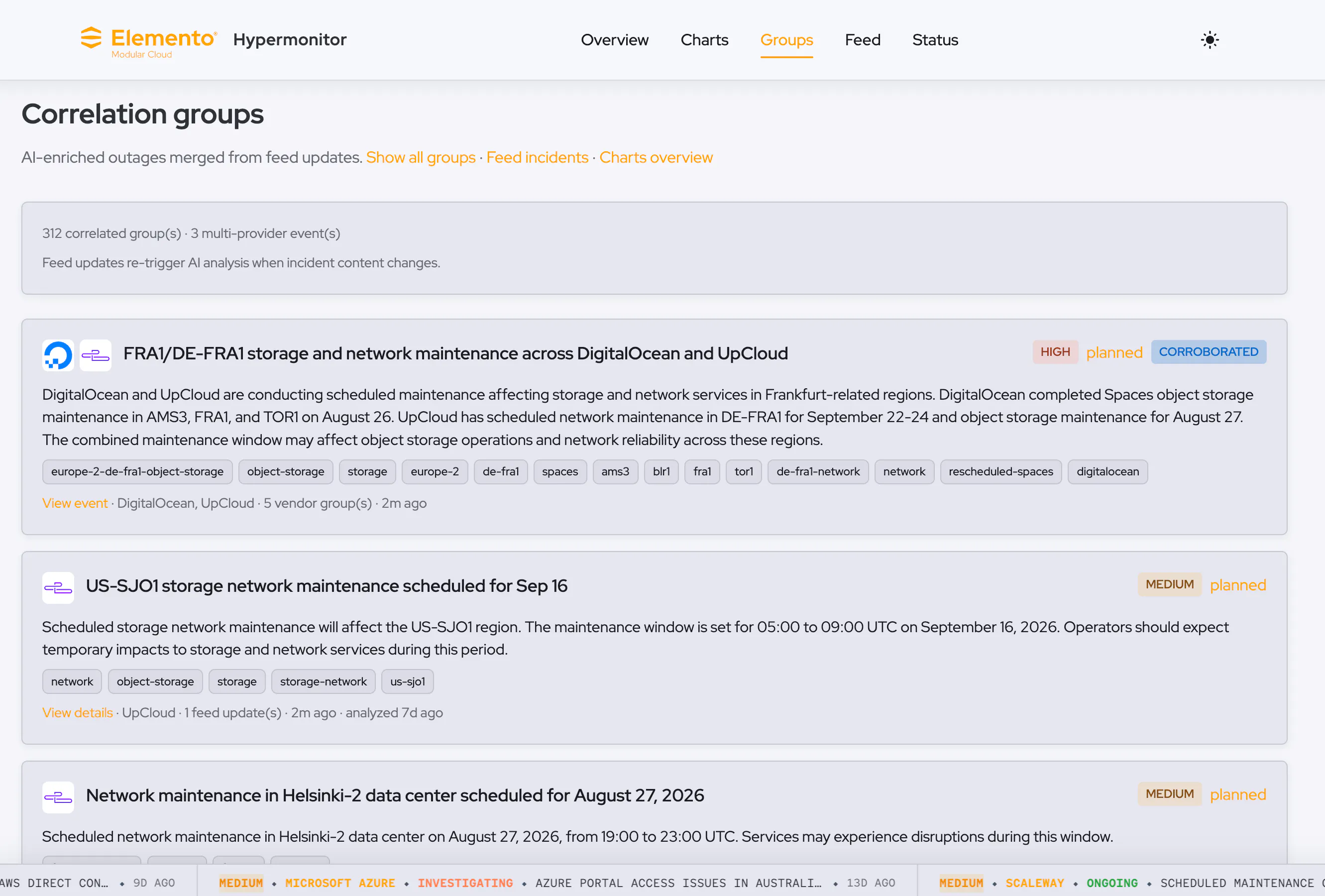Click the europe-2 tag

[x=435, y=472]
